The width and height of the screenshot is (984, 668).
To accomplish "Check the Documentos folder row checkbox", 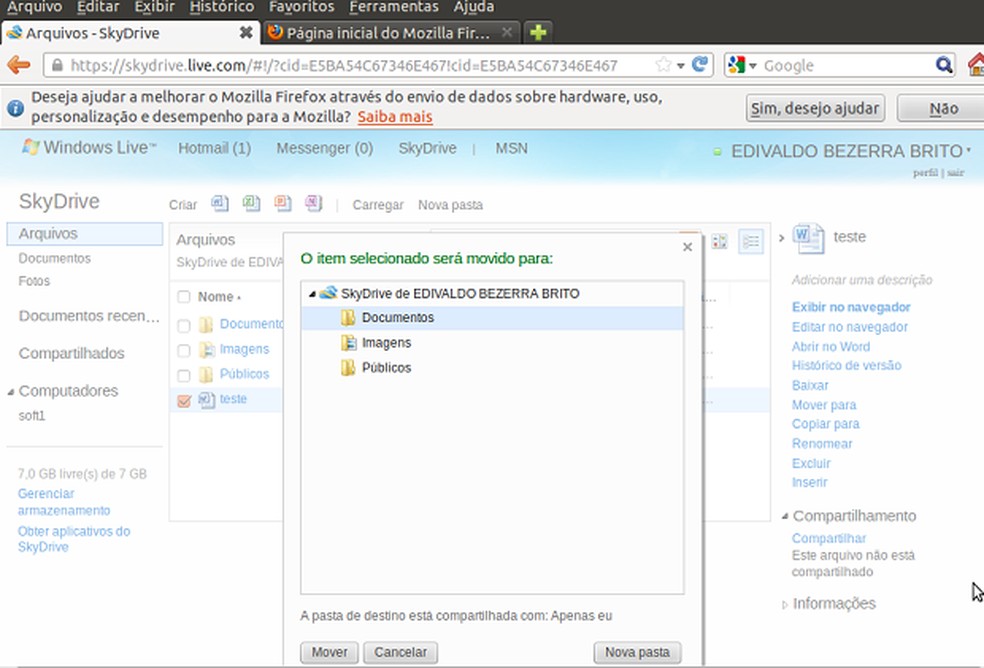I will pos(184,326).
